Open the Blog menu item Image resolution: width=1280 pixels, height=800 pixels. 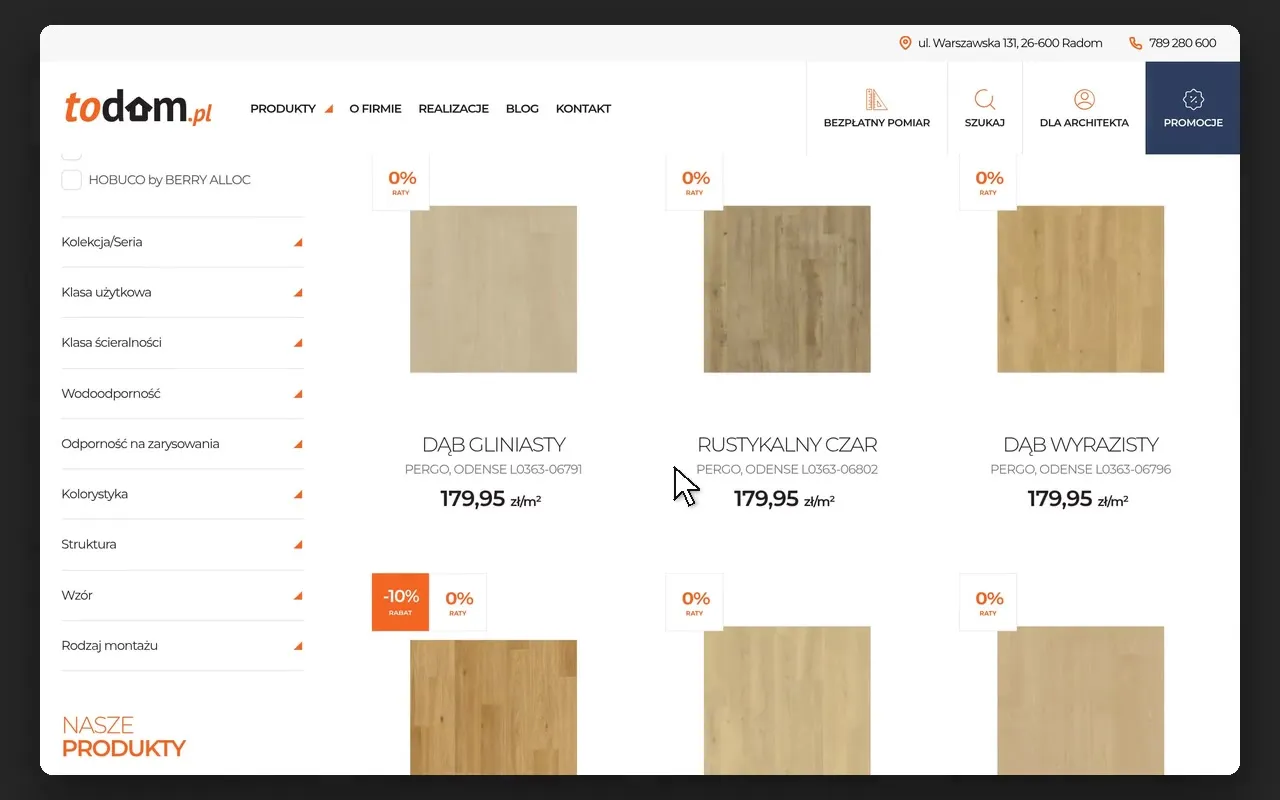522,108
